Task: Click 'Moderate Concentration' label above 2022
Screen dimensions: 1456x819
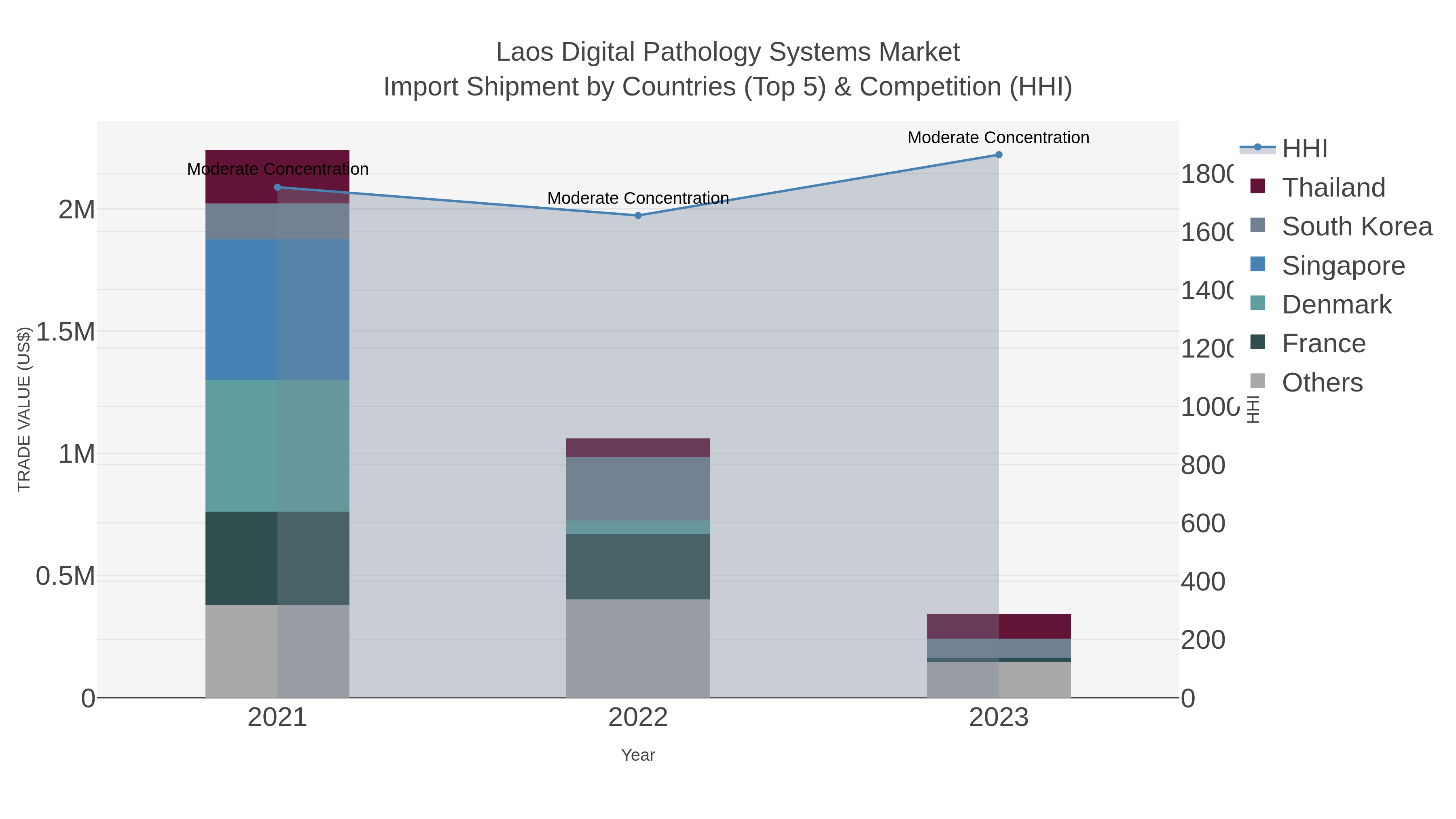Action: point(638,198)
